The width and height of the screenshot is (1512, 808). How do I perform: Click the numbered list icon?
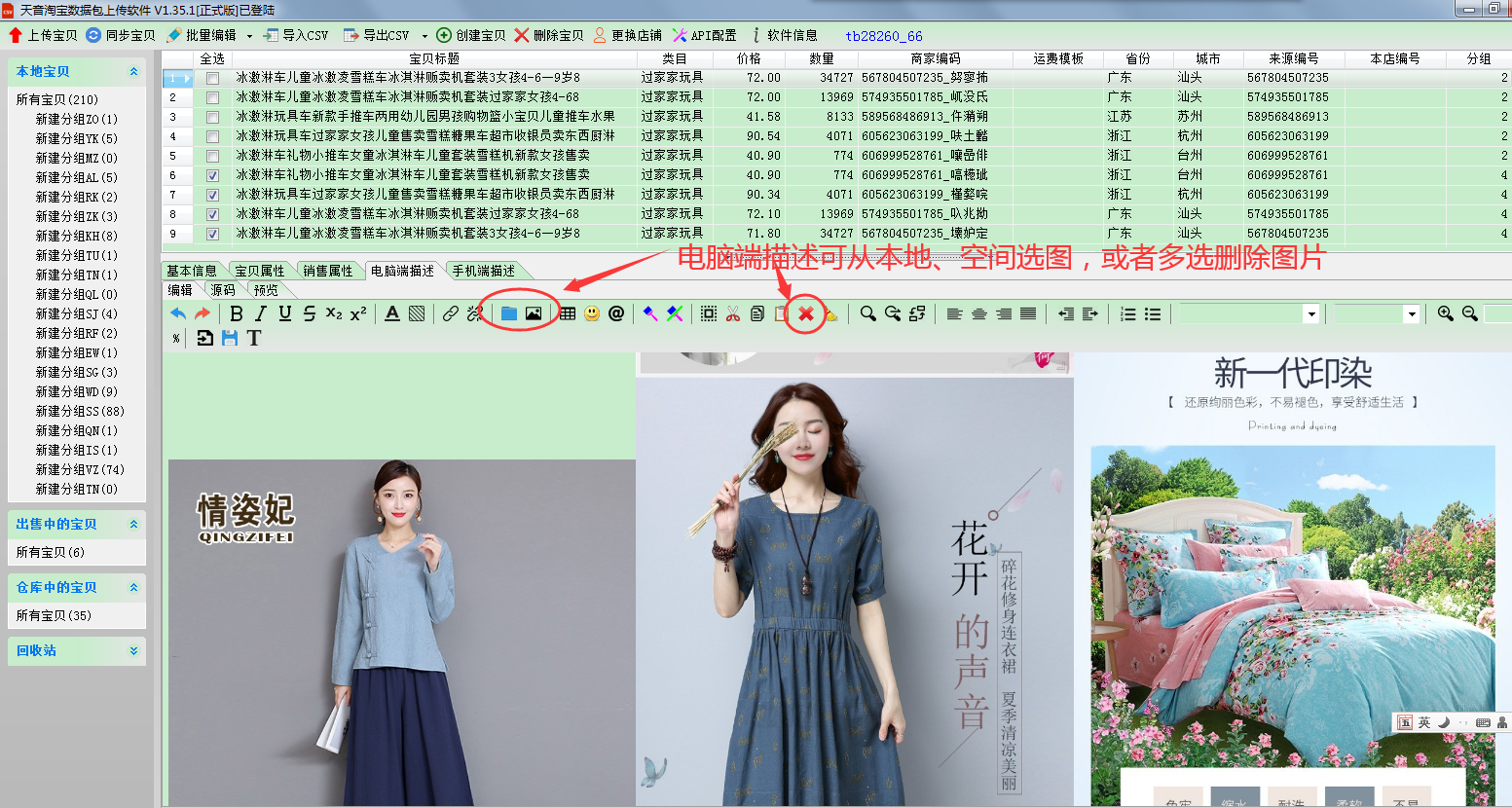pyautogui.click(x=1128, y=313)
